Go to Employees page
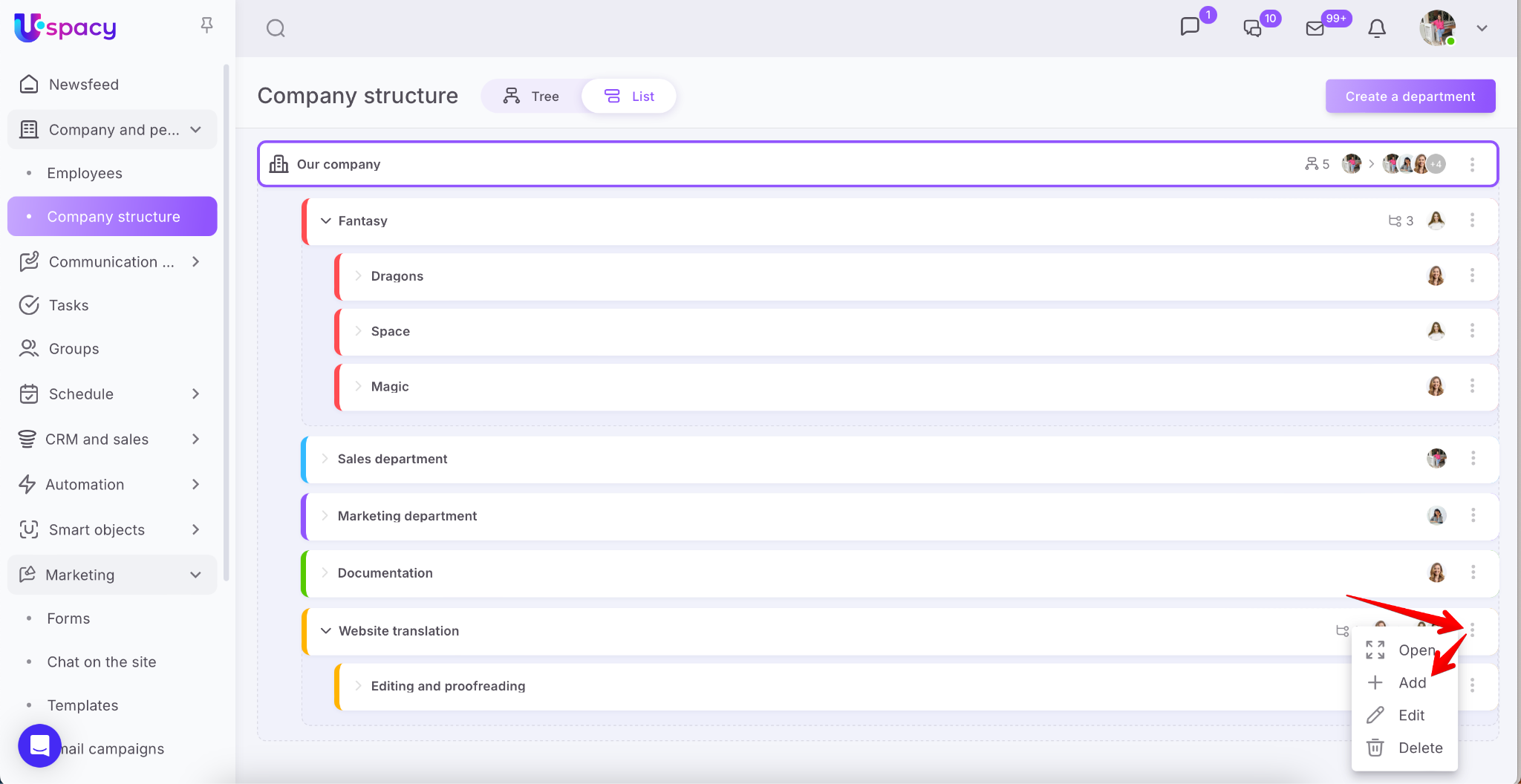Image resolution: width=1521 pixels, height=784 pixels. (85, 173)
